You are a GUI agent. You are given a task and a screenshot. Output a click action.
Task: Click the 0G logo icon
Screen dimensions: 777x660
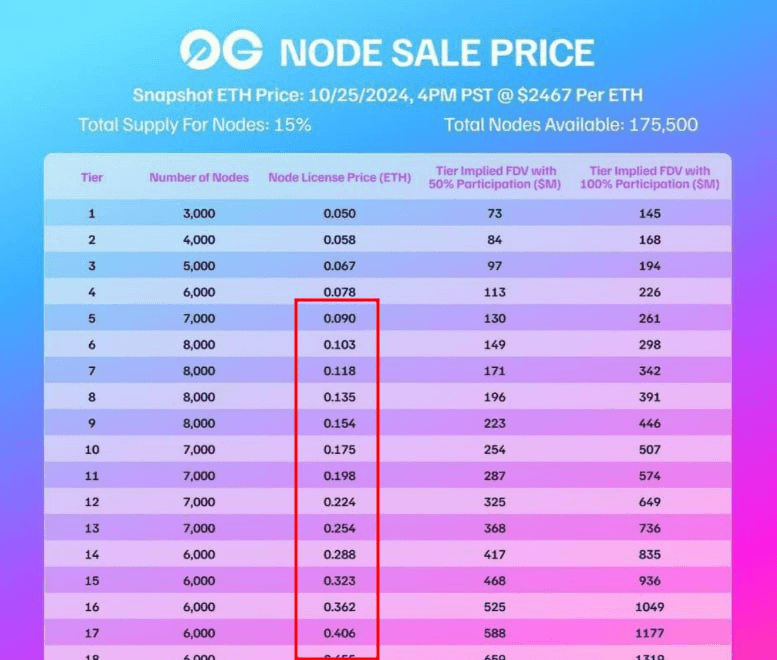(222, 50)
